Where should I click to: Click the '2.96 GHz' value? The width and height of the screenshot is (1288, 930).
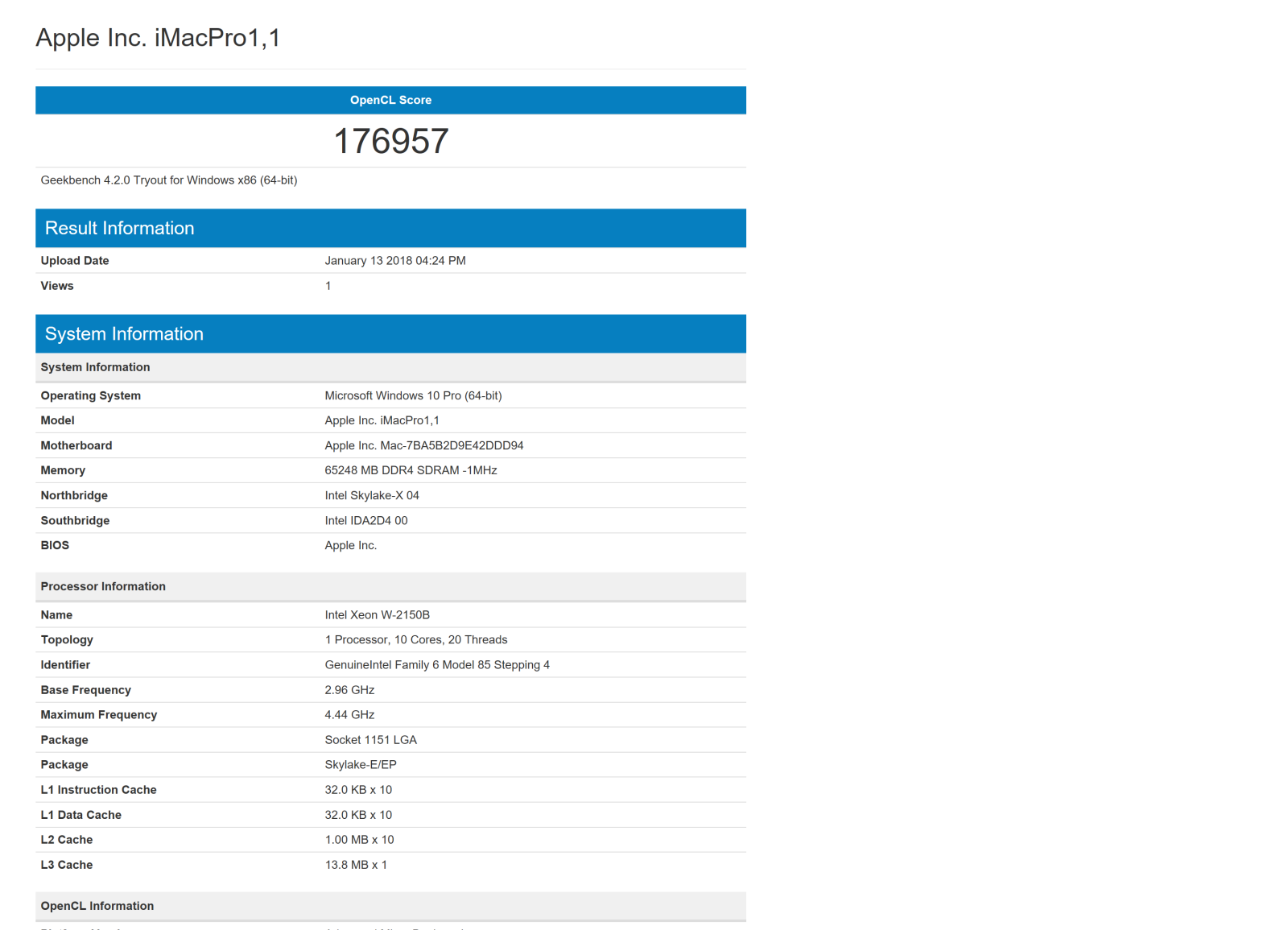point(349,690)
